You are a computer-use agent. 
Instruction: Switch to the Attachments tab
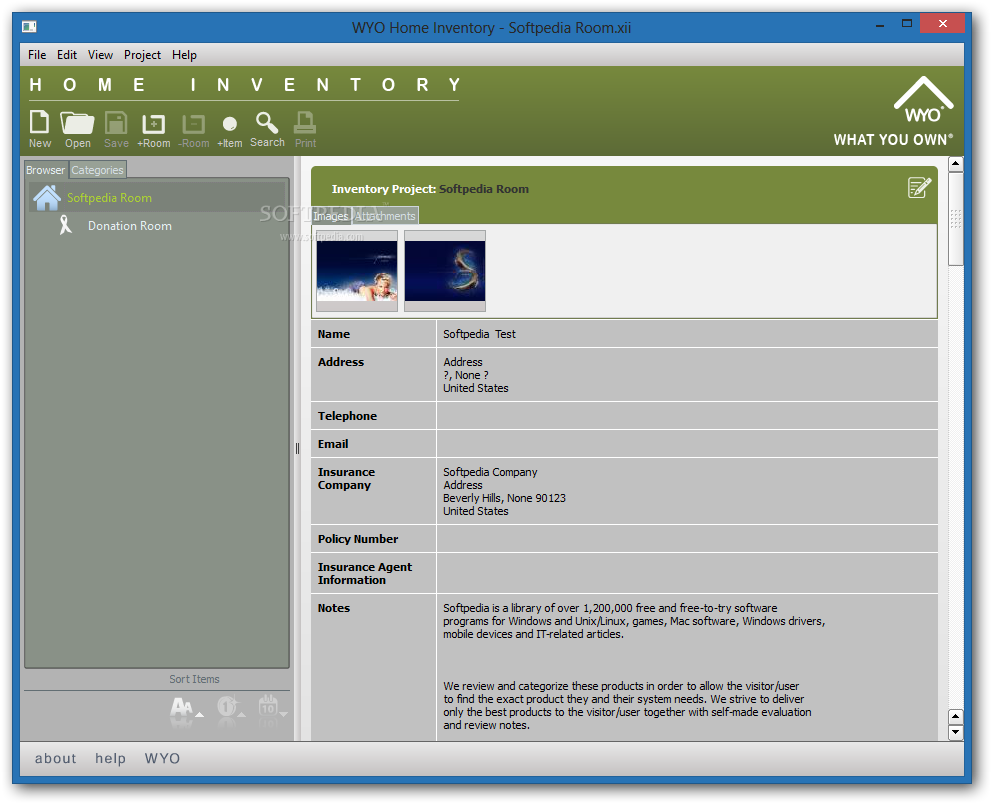[x=385, y=216]
